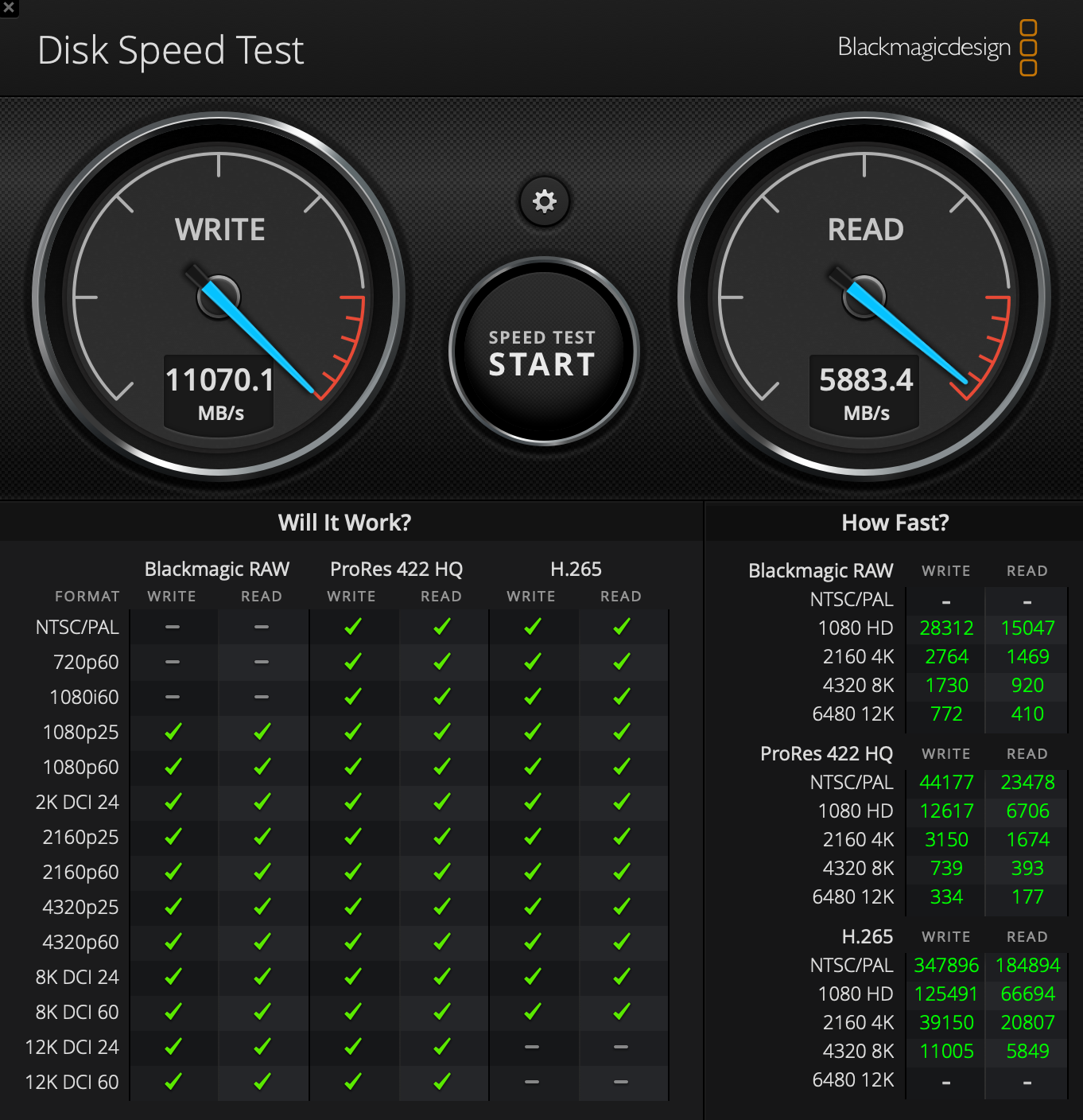The height and width of the screenshot is (1120, 1083).
Task: Click the 28312 Blackmagic RAW write value
Action: tap(946, 628)
